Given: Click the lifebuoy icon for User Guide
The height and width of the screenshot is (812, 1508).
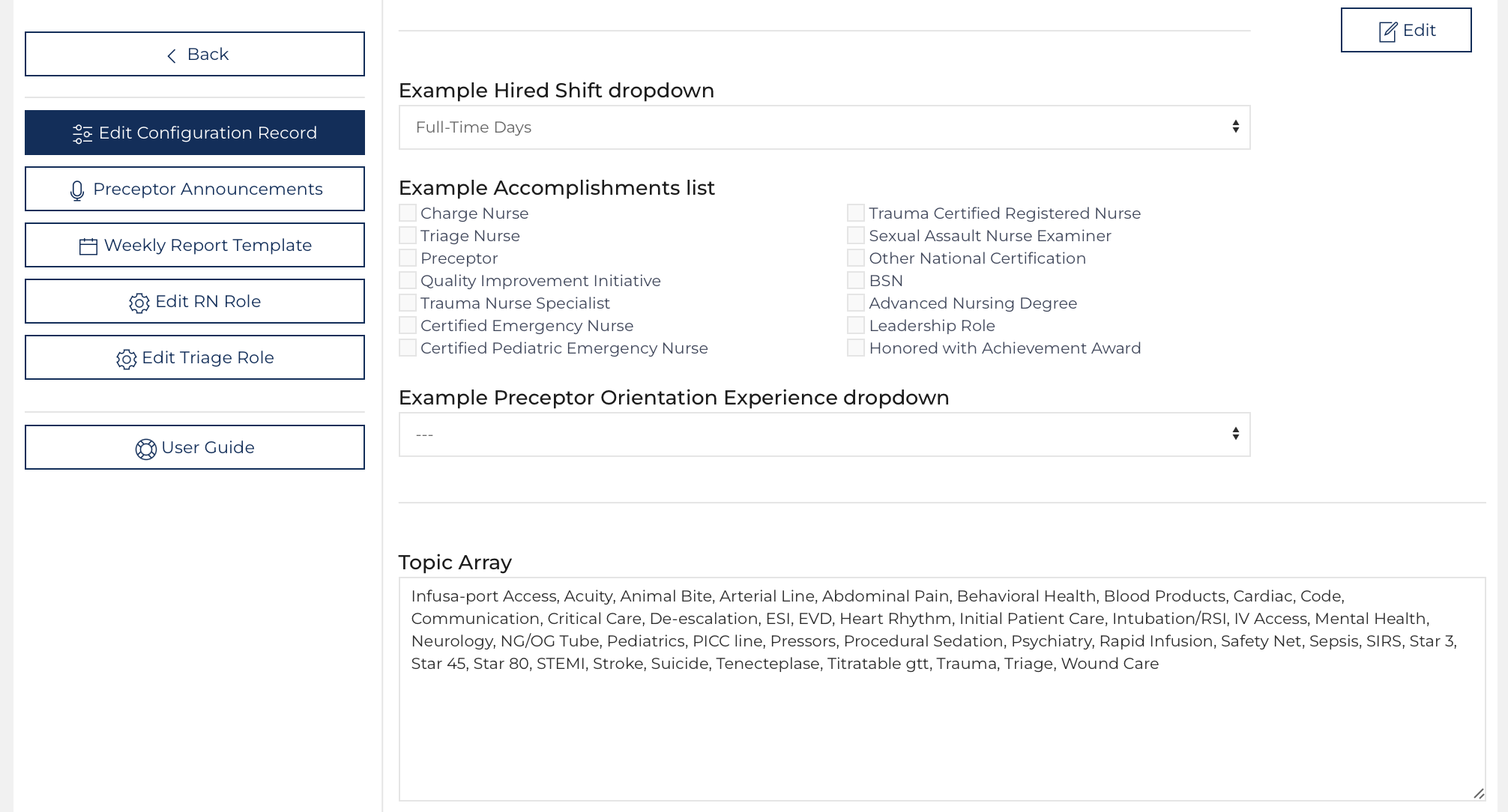Looking at the screenshot, I should (x=145, y=449).
